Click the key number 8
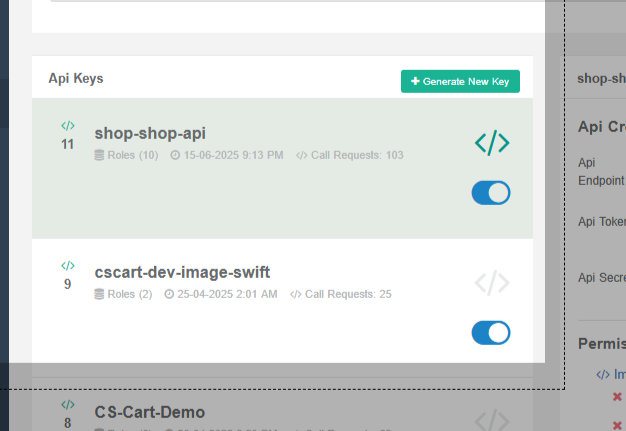The width and height of the screenshot is (626, 431). tap(67, 423)
